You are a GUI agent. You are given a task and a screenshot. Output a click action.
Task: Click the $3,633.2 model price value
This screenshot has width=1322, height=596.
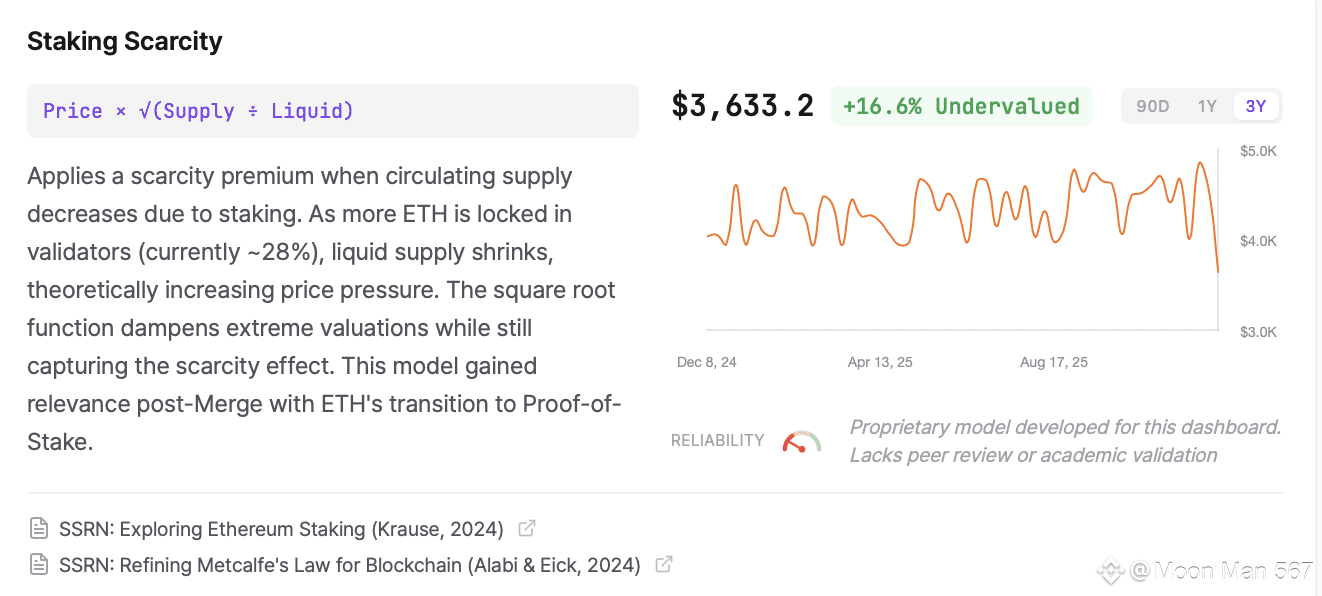pyautogui.click(x=742, y=106)
